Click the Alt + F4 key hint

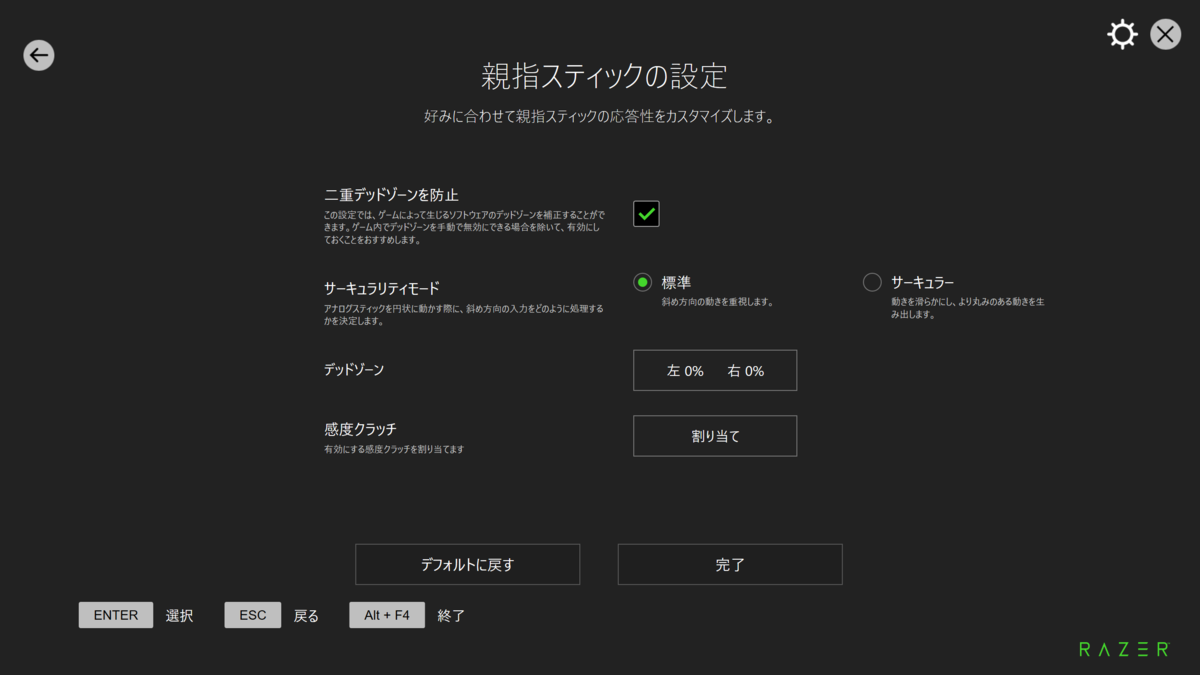pos(387,615)
